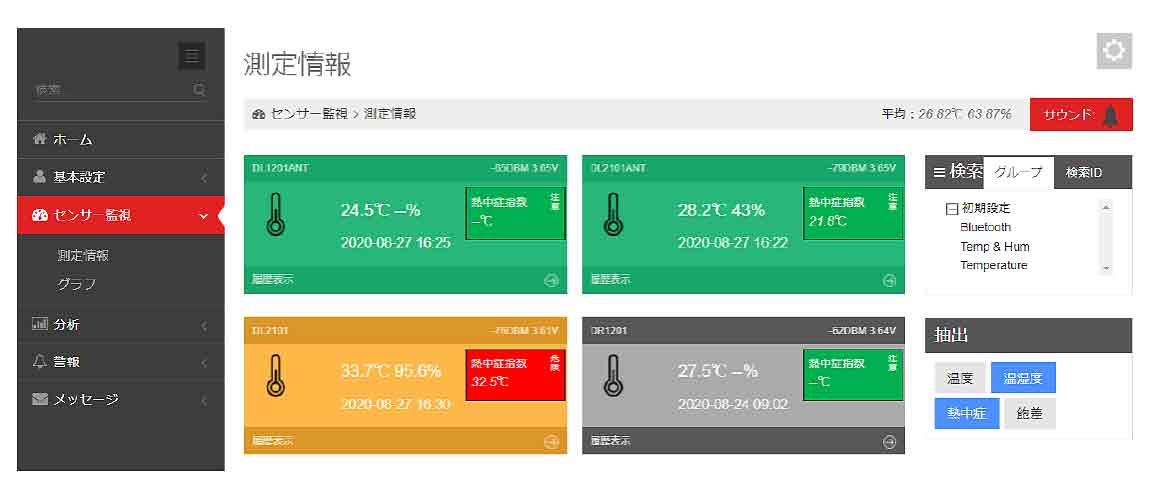The height and width of the screenshot is (500, 1150).
Task: Click arrow icon on orange DL2101 card
Action: pos(551,441)
